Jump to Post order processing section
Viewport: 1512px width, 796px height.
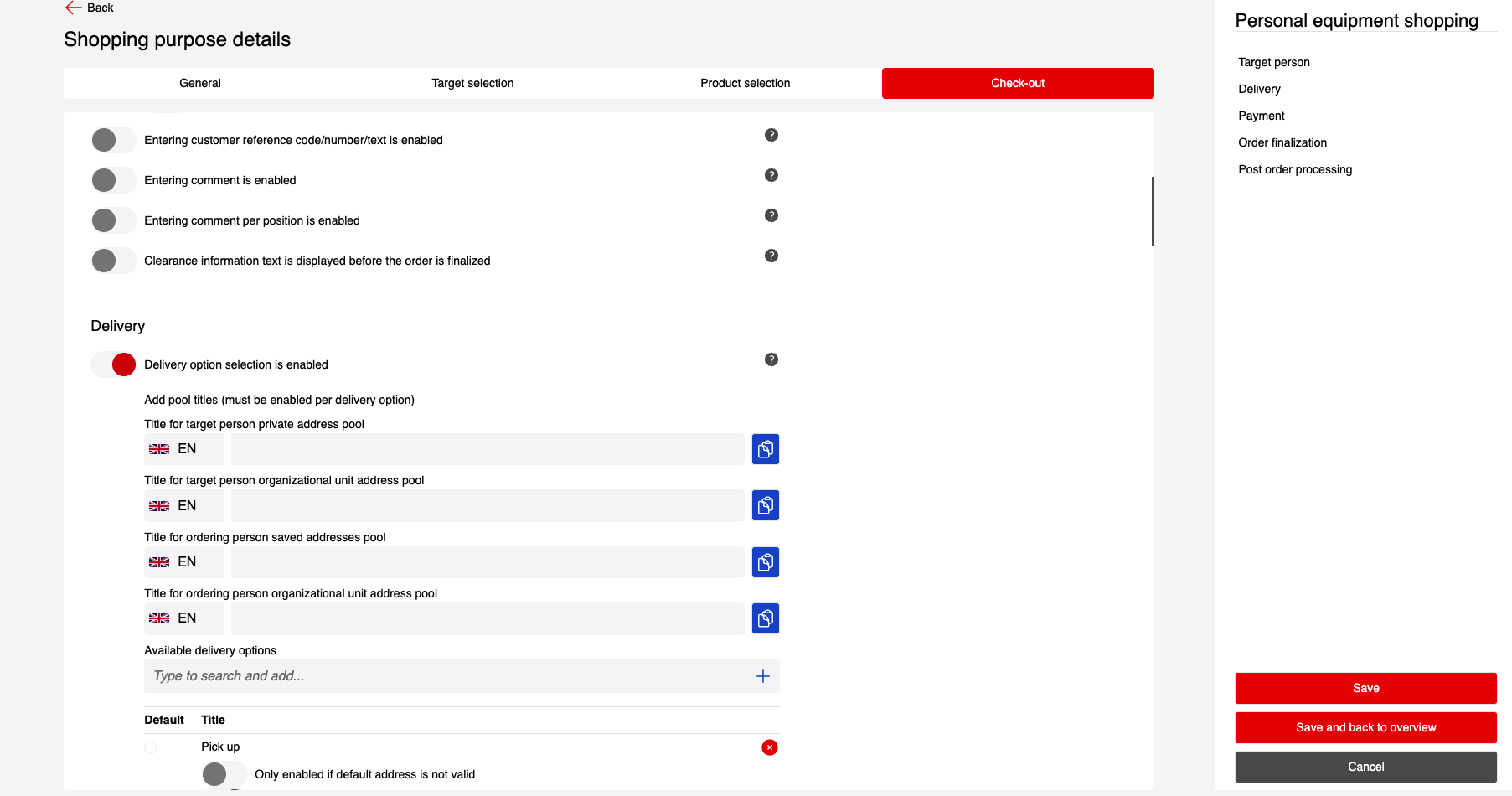[1294, 169]
